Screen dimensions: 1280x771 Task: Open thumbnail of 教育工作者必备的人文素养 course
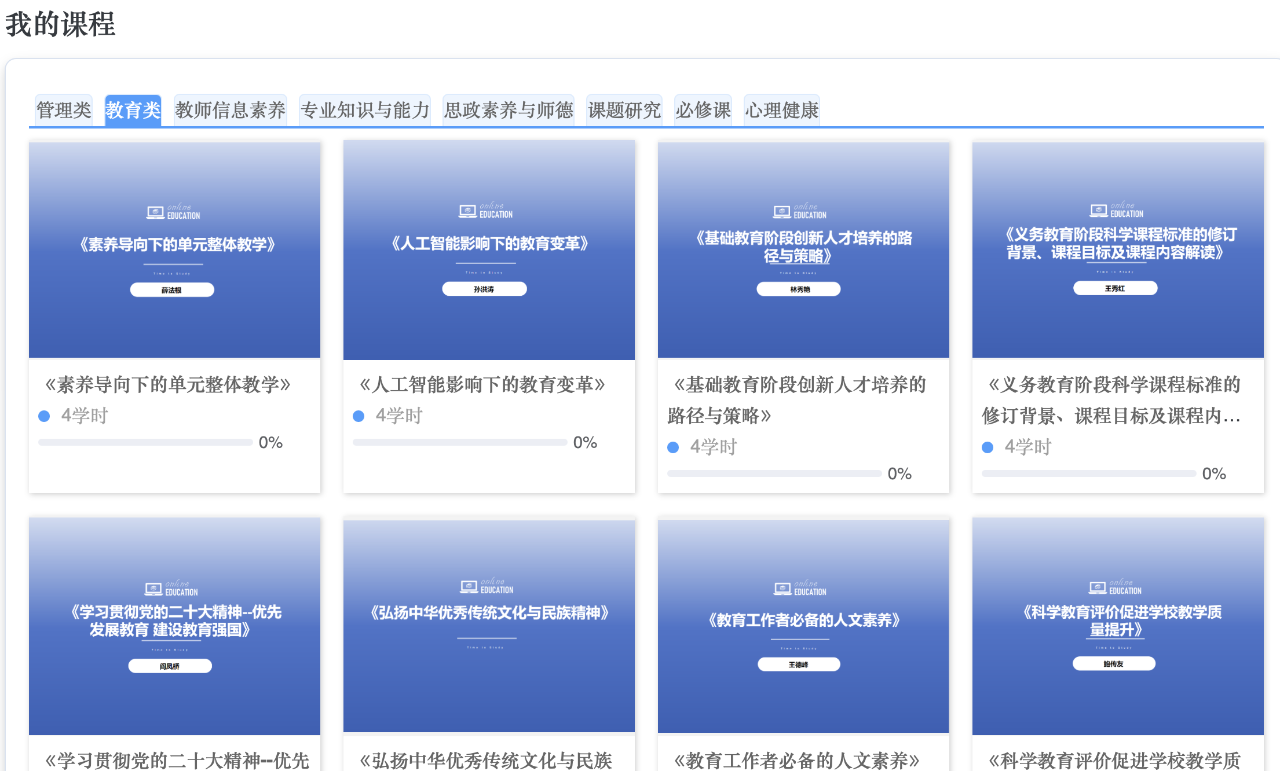(803, 626)
